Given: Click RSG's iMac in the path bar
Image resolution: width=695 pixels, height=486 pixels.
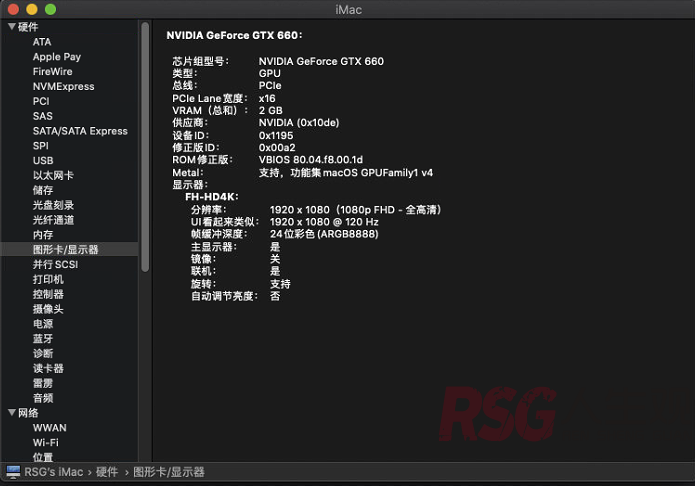Looking at the screenshot, I should 54,472.
